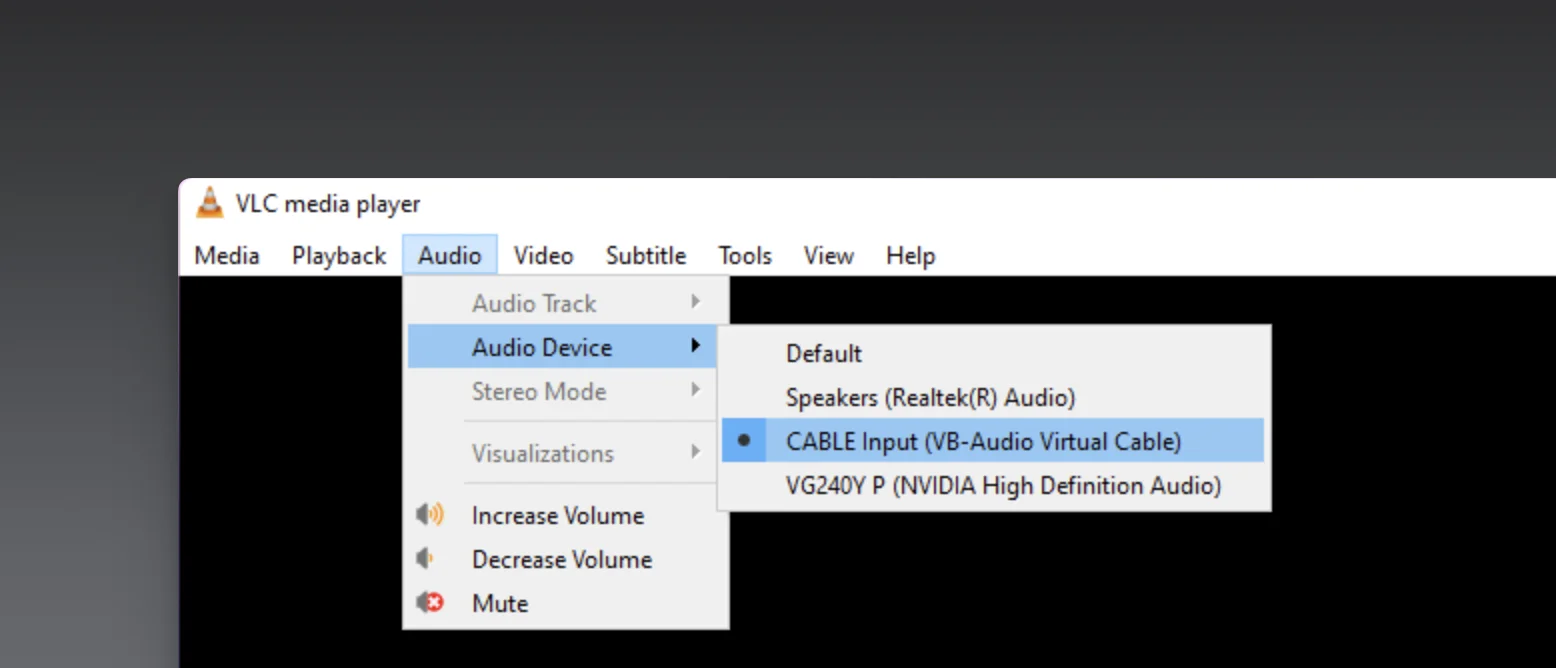
Task: Click the Mute red cross speaker icon
Action: [430, 603]
